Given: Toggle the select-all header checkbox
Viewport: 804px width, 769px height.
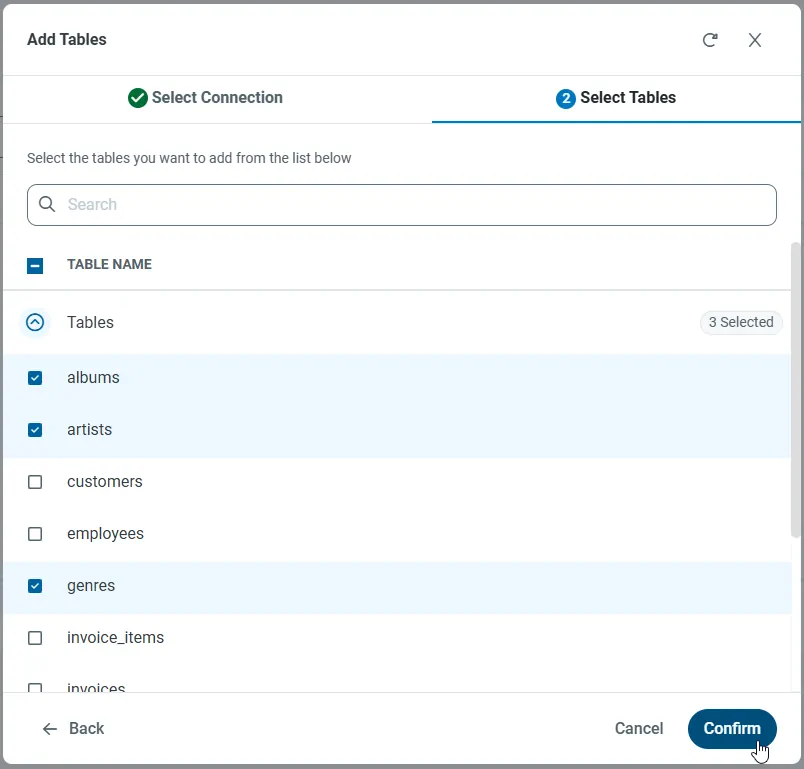Looking at the screenshot, I should click(x=35, y=265).
